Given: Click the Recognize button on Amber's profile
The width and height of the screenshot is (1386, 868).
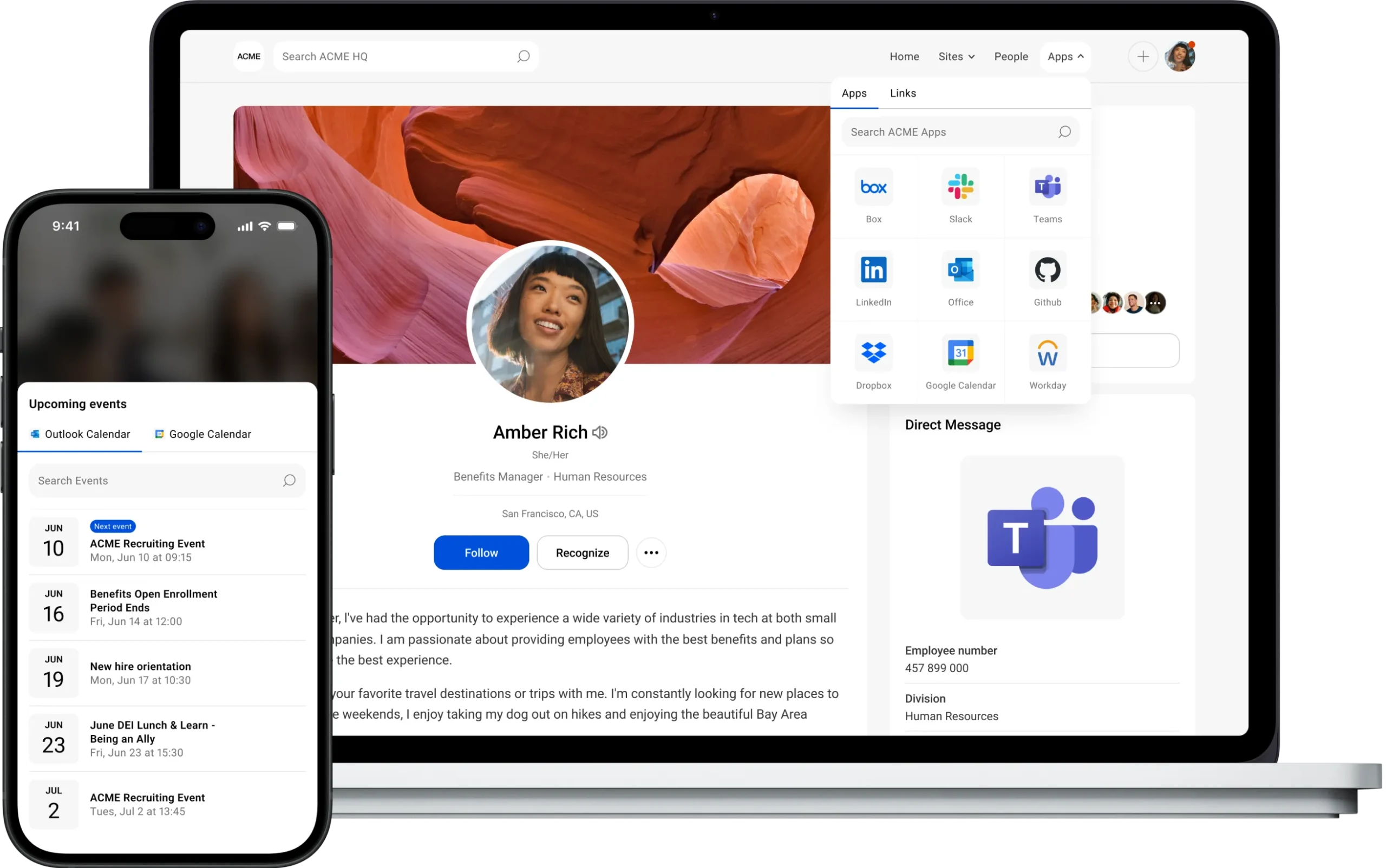Looking at the screenshot, I should coord(582,552).
